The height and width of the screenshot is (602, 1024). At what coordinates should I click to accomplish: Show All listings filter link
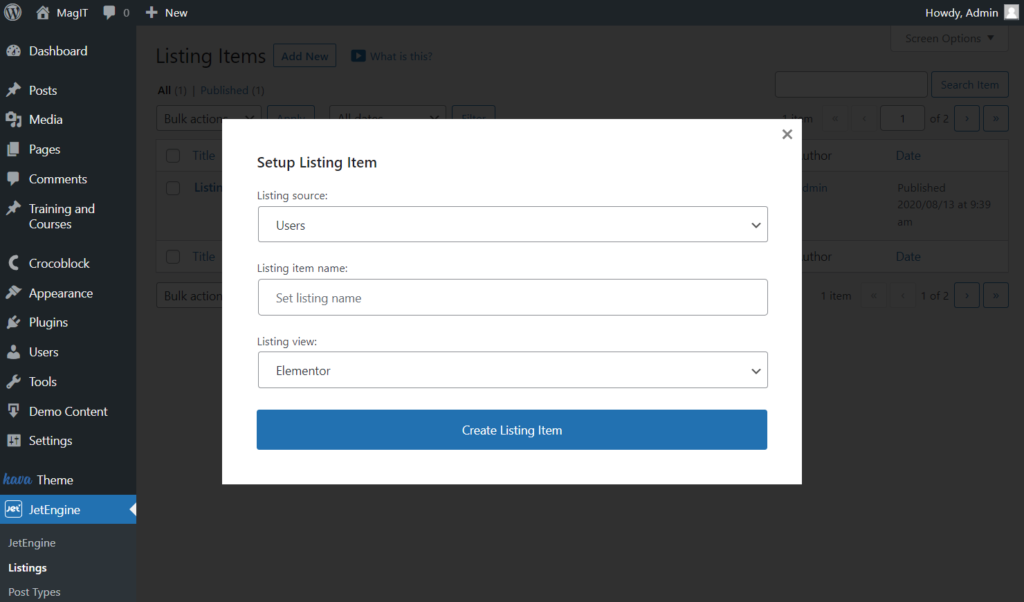click(164, 90)
